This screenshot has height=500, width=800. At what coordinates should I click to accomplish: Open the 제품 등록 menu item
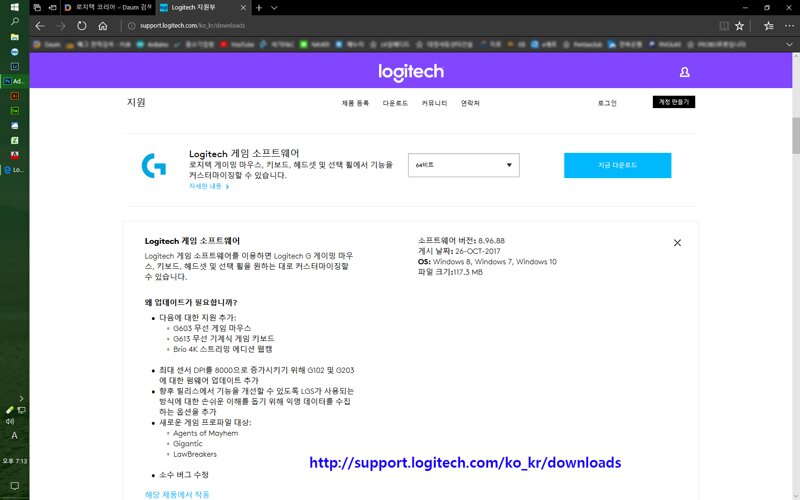[x=355, y=103]
